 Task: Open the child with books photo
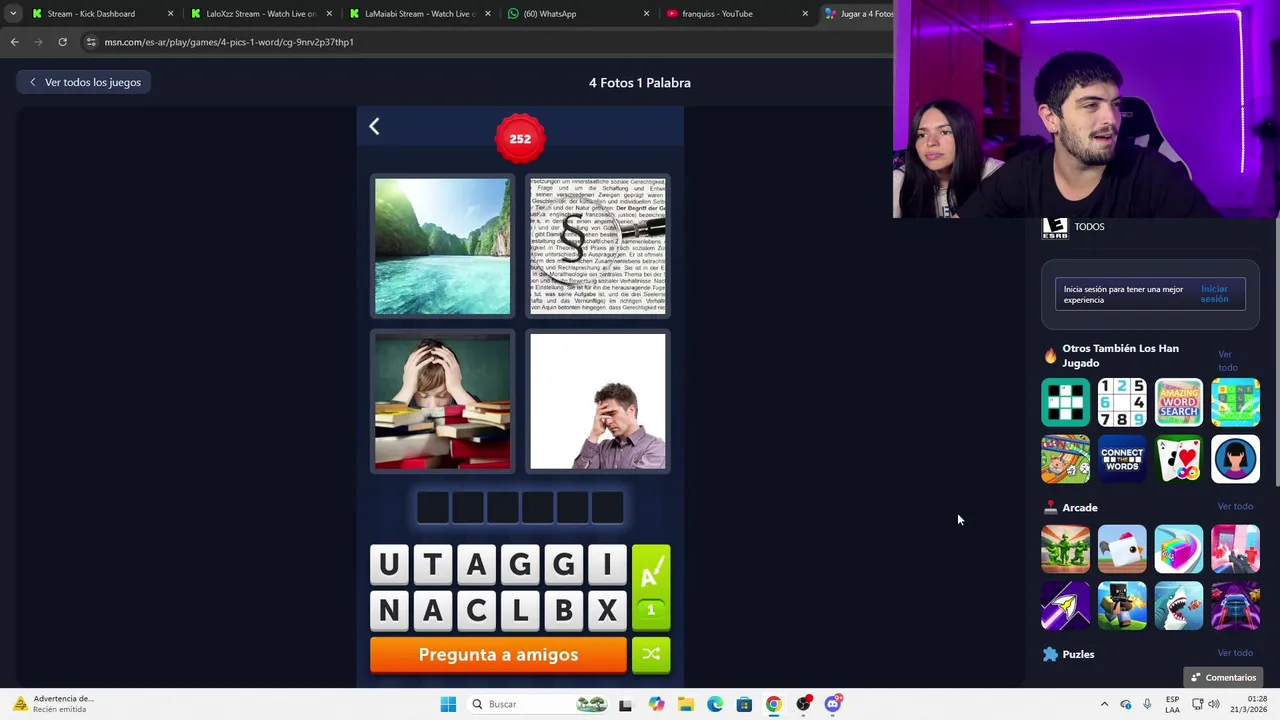pos(442,401)
